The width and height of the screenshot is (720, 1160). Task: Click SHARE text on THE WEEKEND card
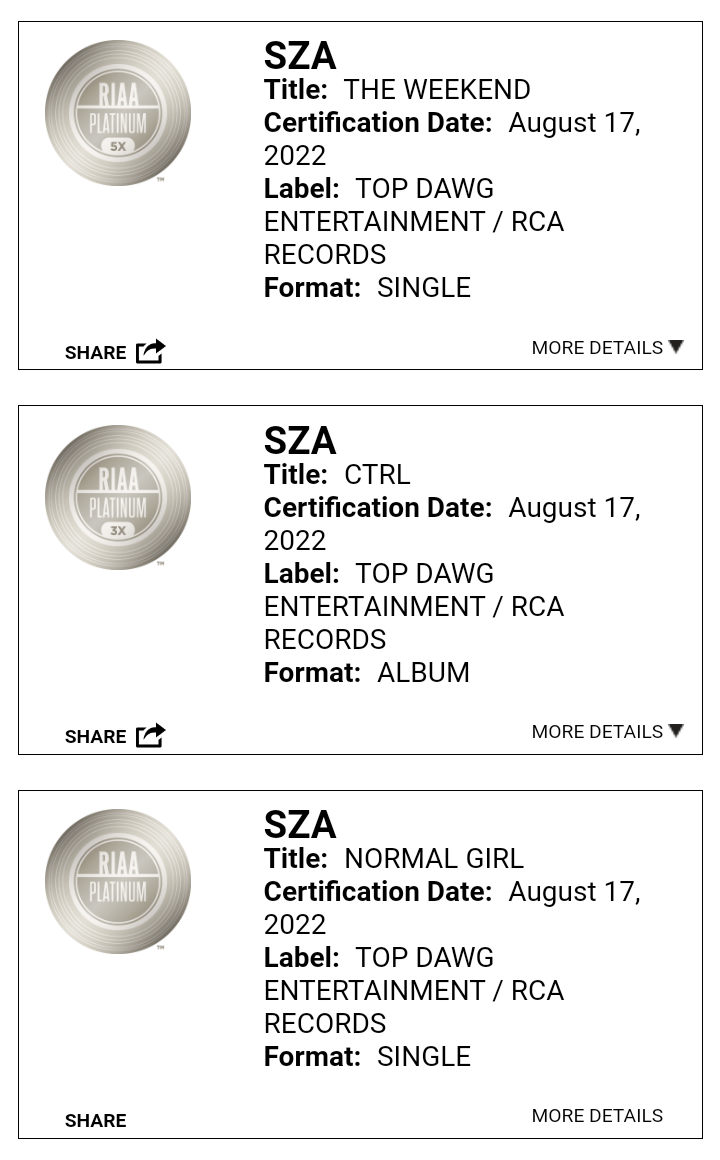coord(95,353)
